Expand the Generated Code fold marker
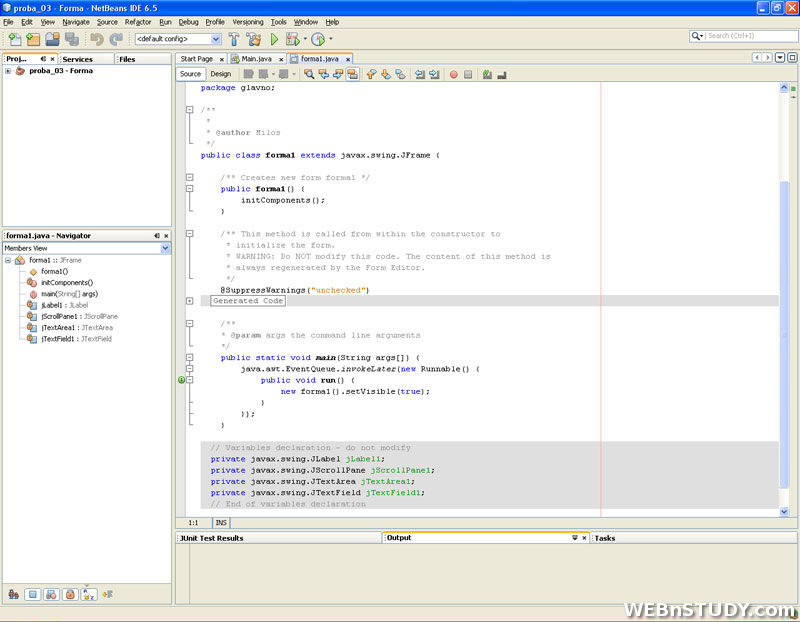 click(x=190, y=301)
